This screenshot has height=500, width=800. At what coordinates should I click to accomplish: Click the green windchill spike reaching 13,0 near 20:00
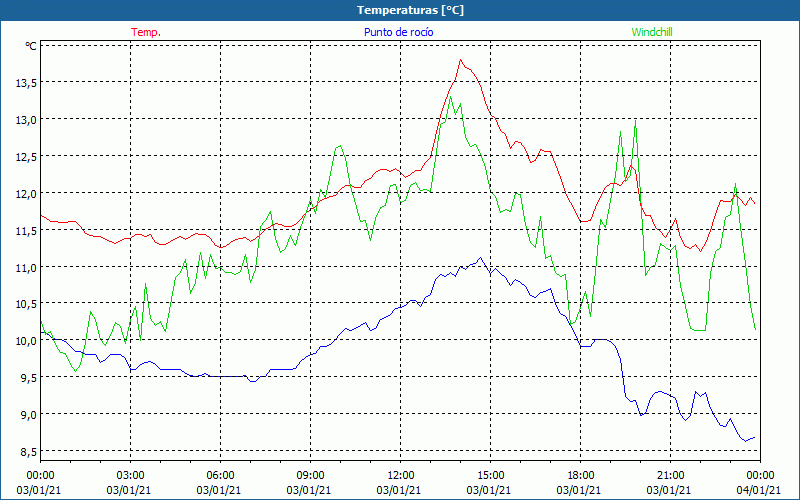coord(635,120)
